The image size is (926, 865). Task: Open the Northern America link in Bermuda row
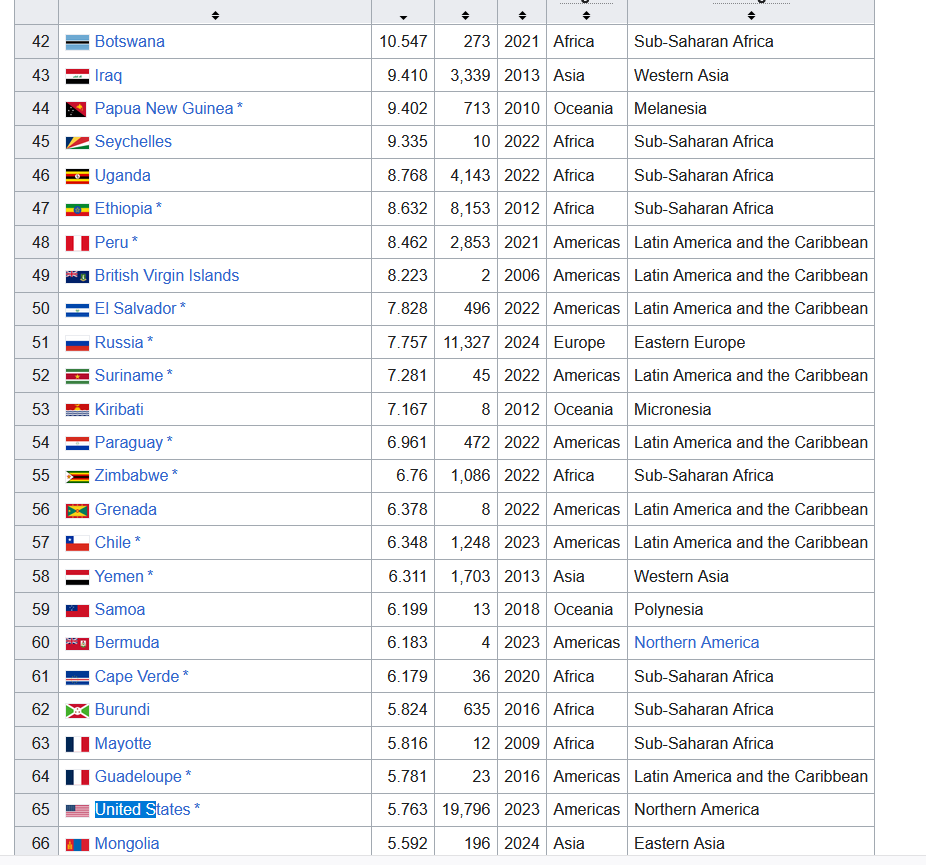tap(696, 642)
